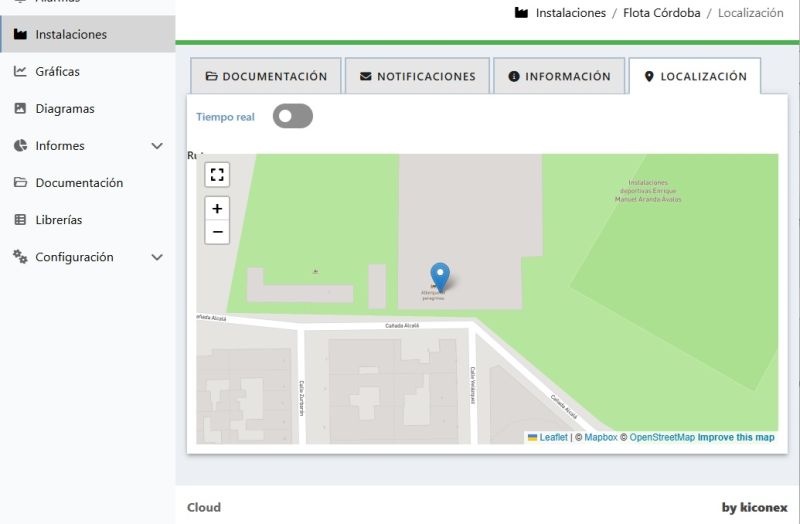Click the pin icon on LOCALIZACIÓN tab
Image resolution: width=800 pixels, height=524 pixels.
649,76
